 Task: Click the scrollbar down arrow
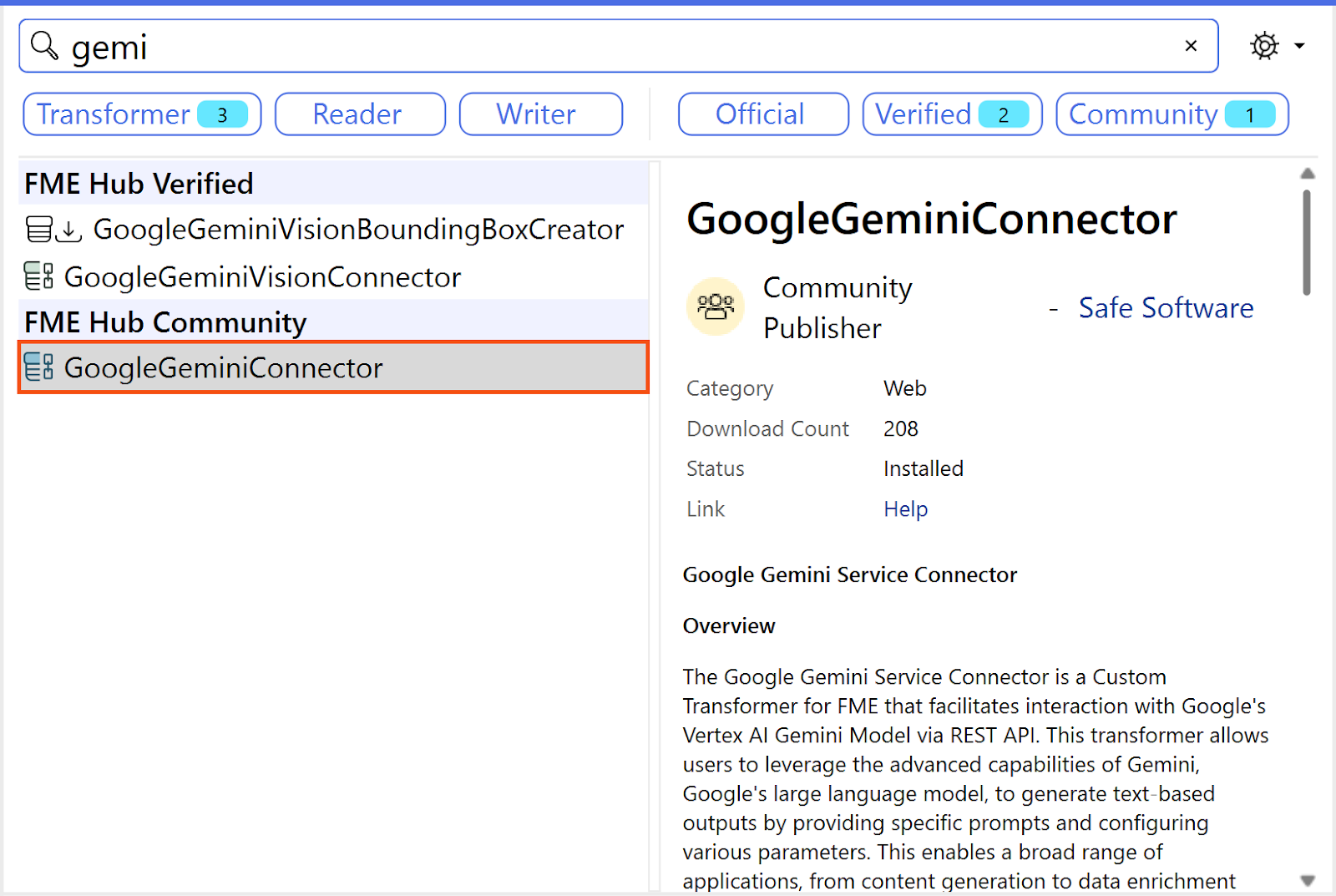pyautogui.click(x=1308, y=880)
